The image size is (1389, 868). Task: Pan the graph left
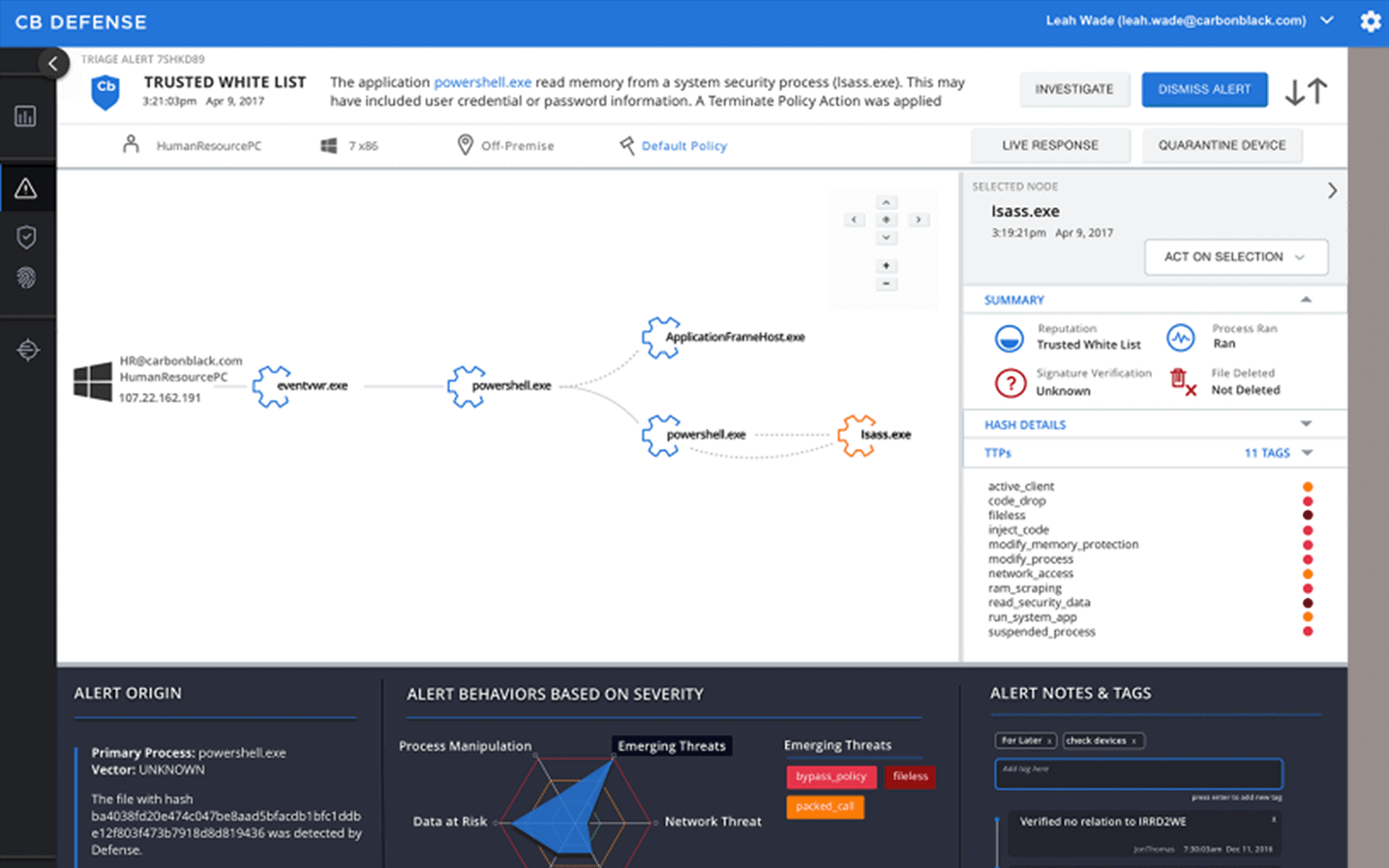click(854, 220)
